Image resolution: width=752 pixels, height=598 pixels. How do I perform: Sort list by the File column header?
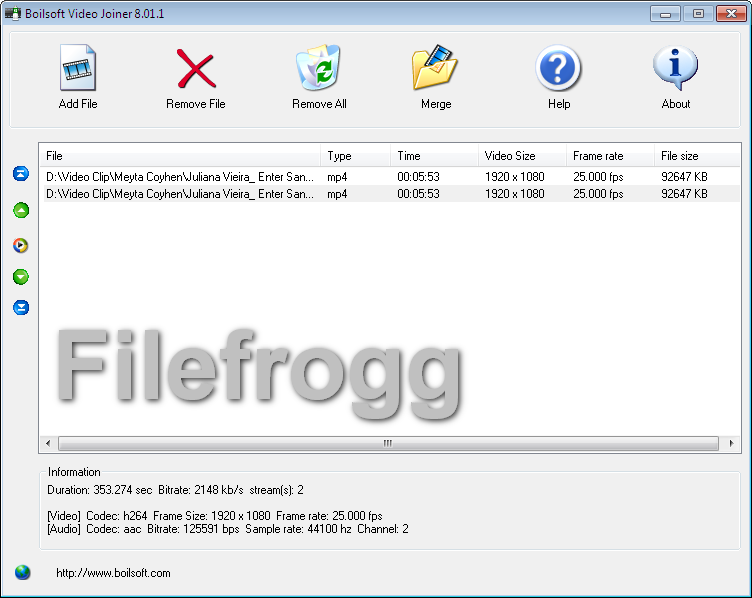coord(180,156)
